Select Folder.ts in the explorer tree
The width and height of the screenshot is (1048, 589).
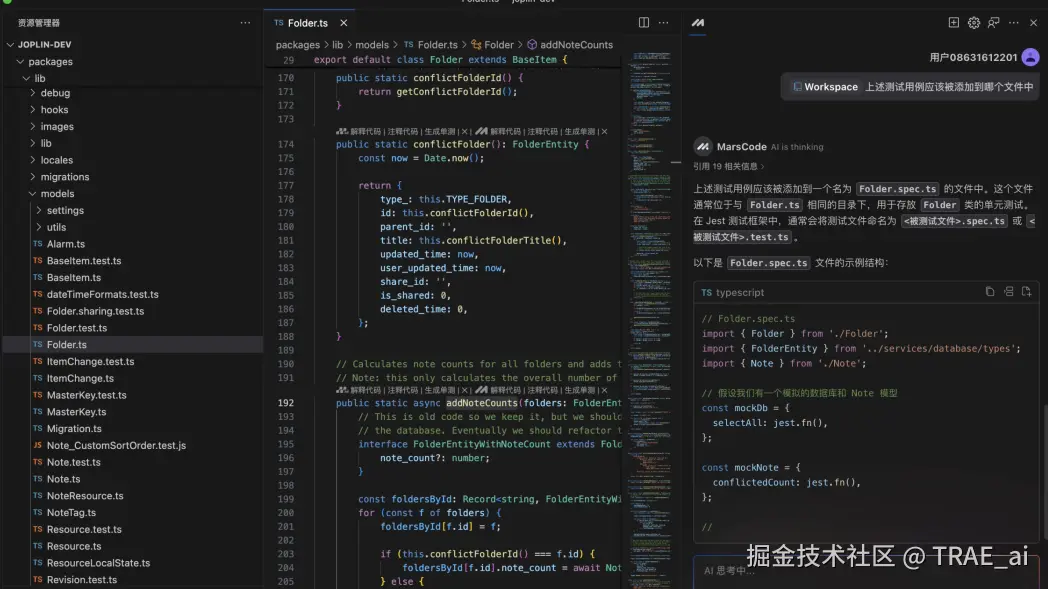132,344
